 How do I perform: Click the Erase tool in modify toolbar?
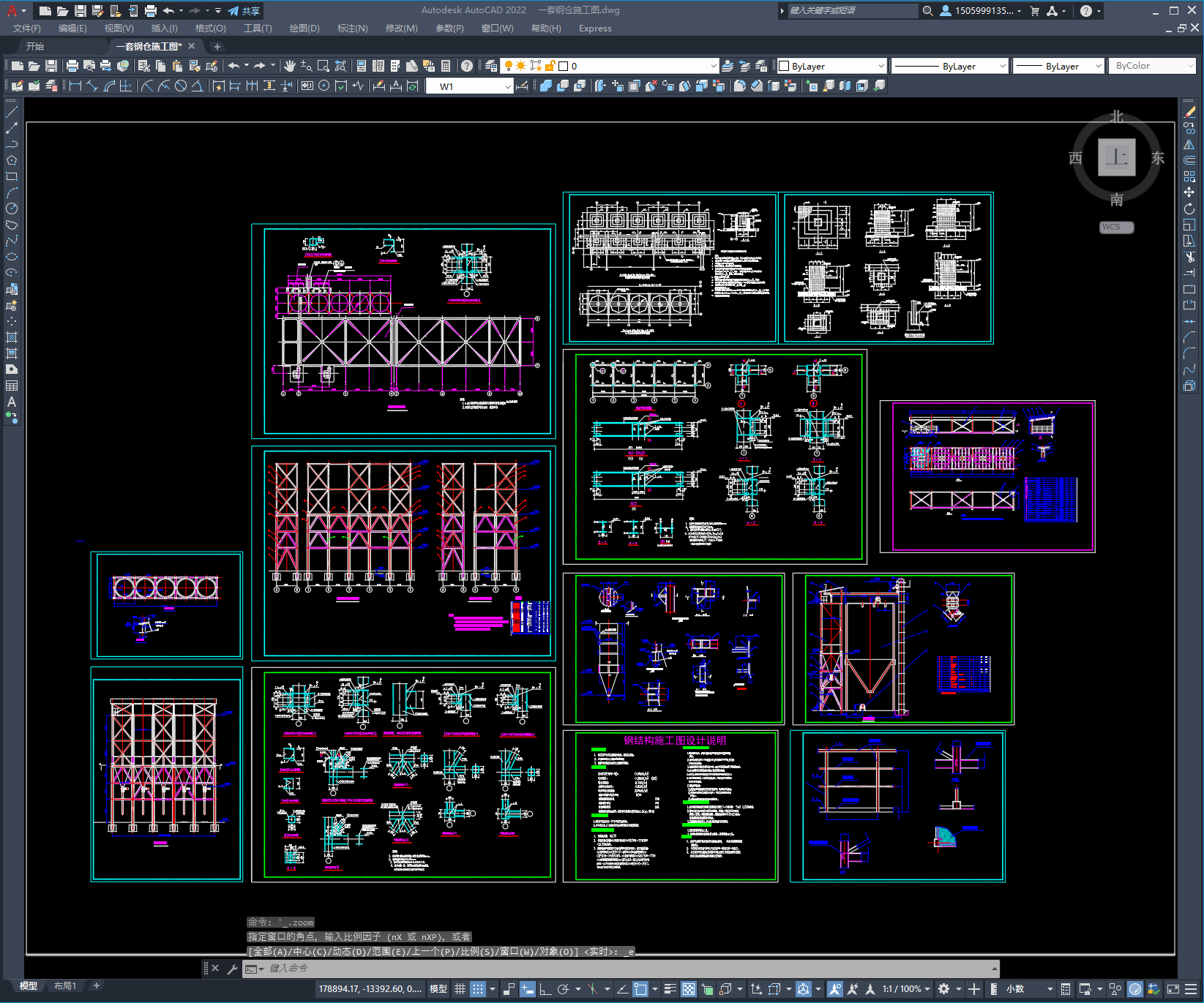click(x=1189, y=112)
